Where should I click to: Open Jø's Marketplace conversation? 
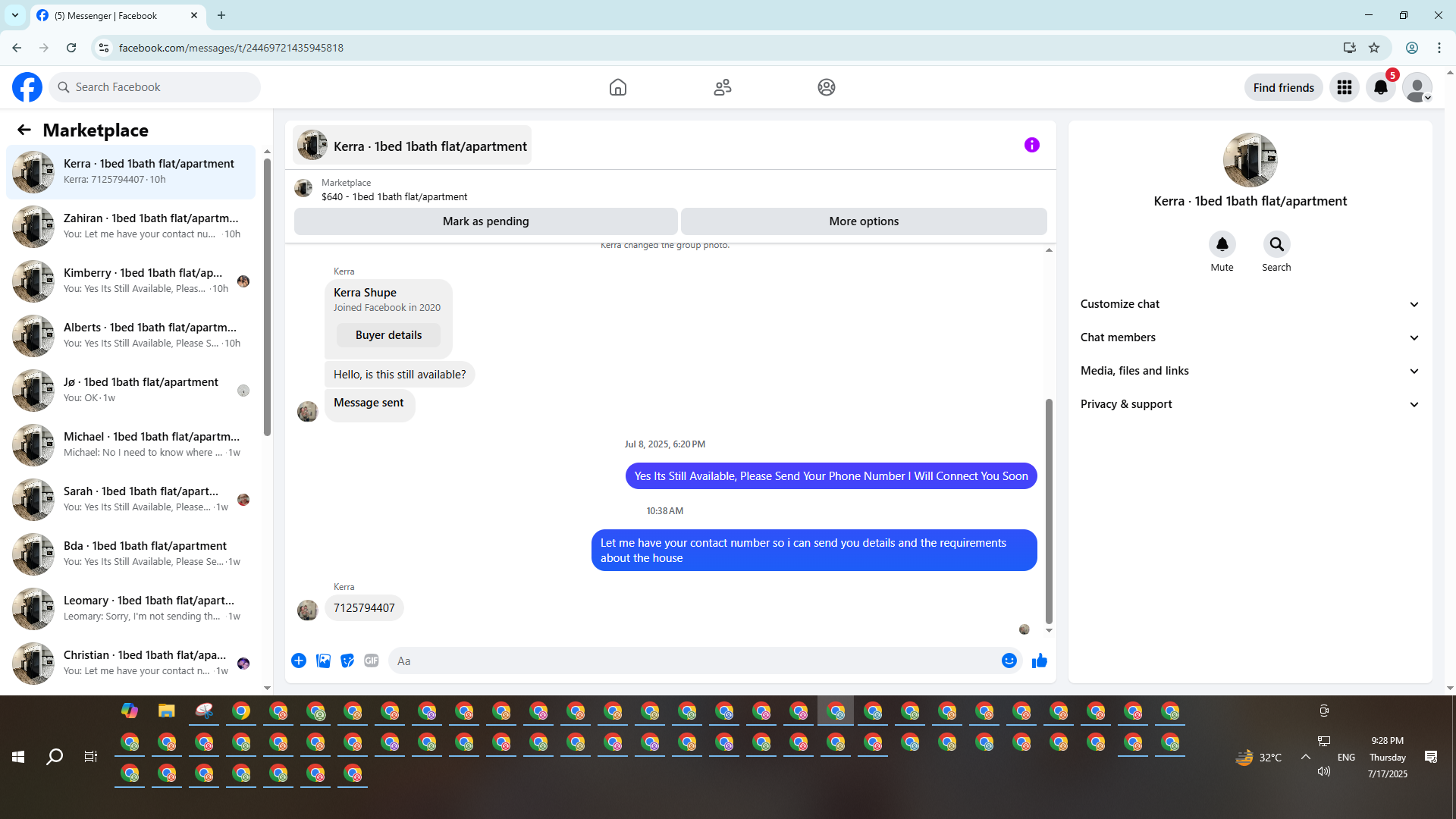(x=131, y=390)
